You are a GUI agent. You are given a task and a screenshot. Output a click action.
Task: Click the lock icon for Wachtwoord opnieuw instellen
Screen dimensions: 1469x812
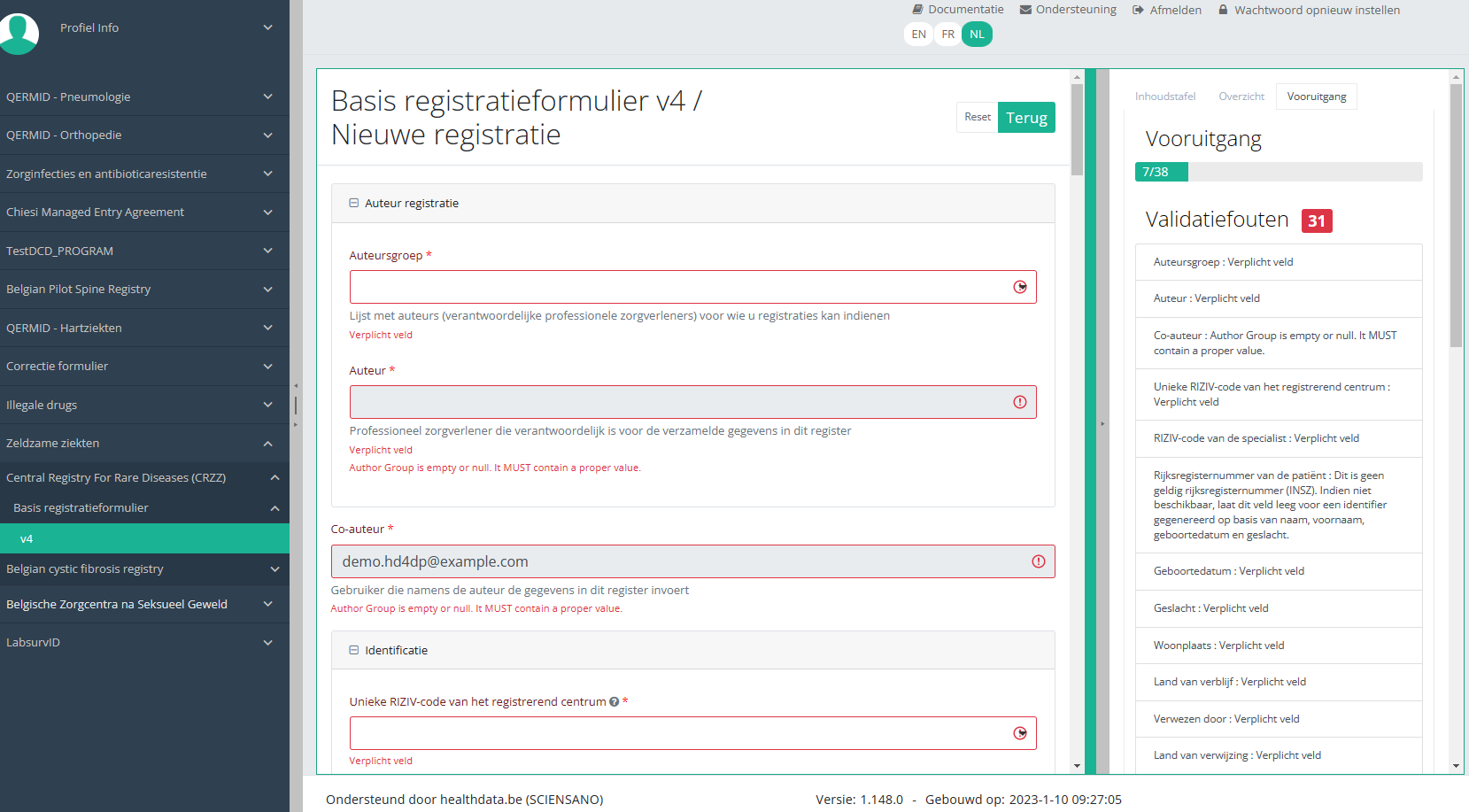pos(1223,10)
